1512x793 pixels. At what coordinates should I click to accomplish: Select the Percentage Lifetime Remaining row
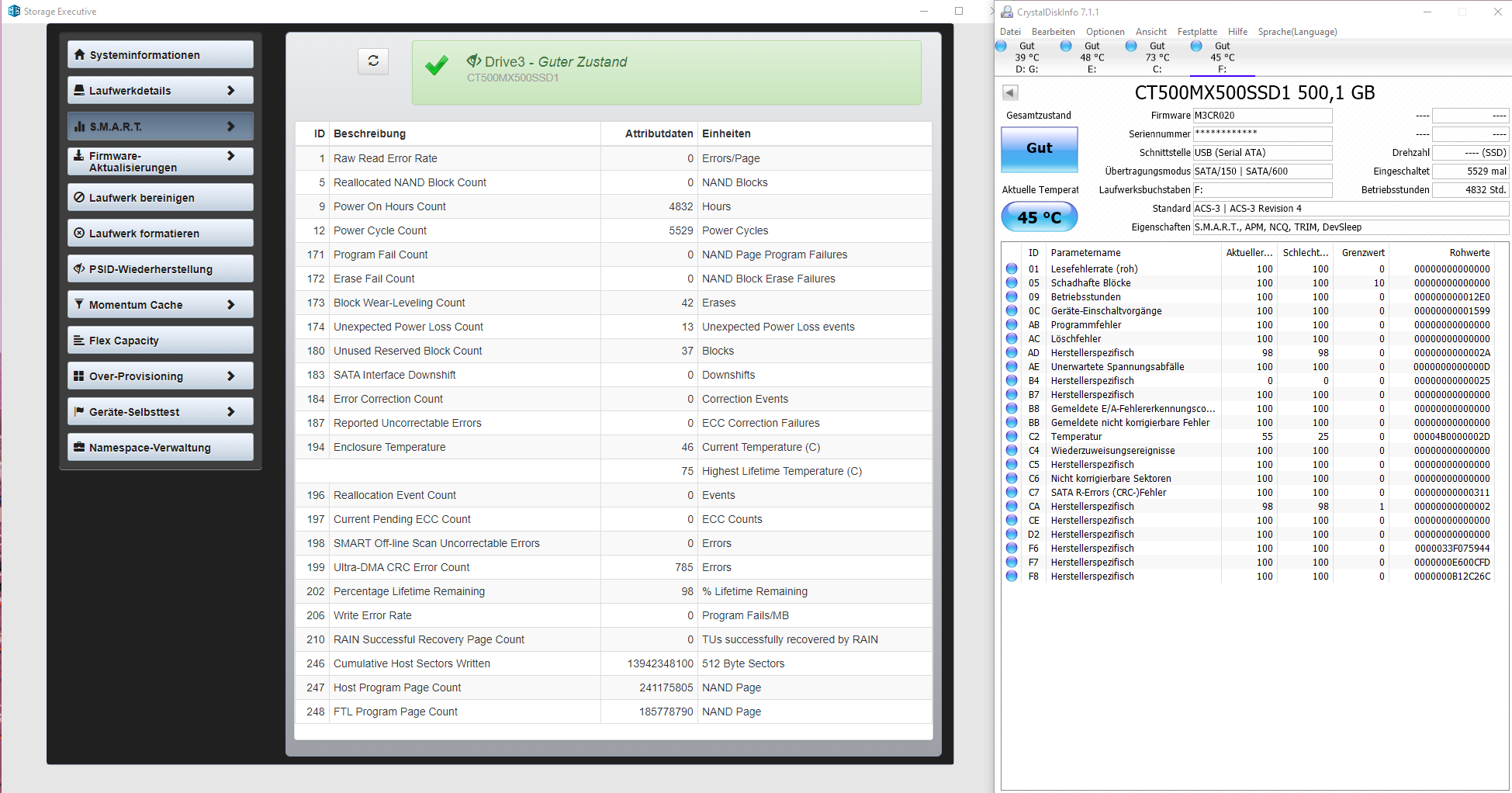pyautogui.click(x=614, y=591)
